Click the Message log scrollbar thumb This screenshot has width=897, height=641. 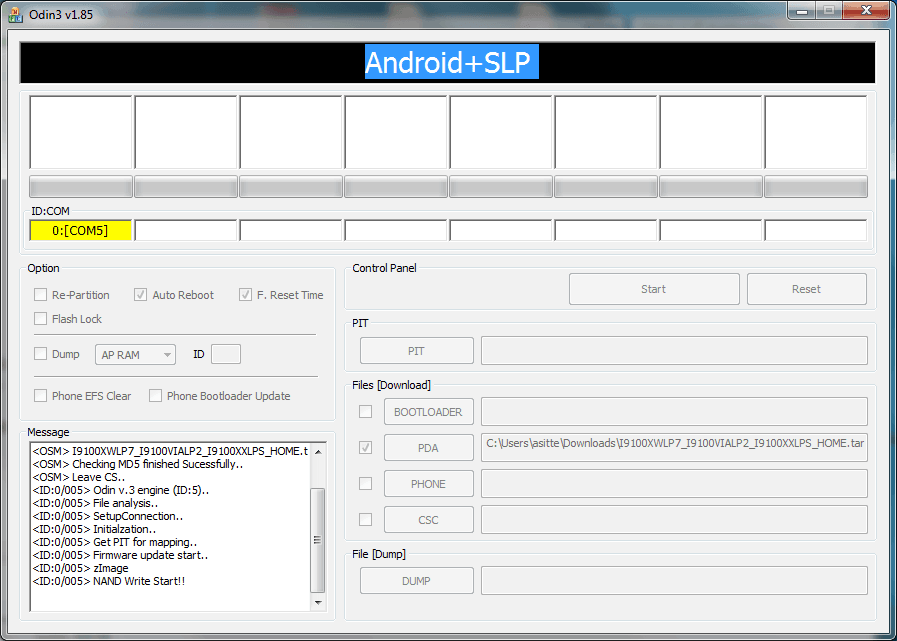click(x=317, y=540)
